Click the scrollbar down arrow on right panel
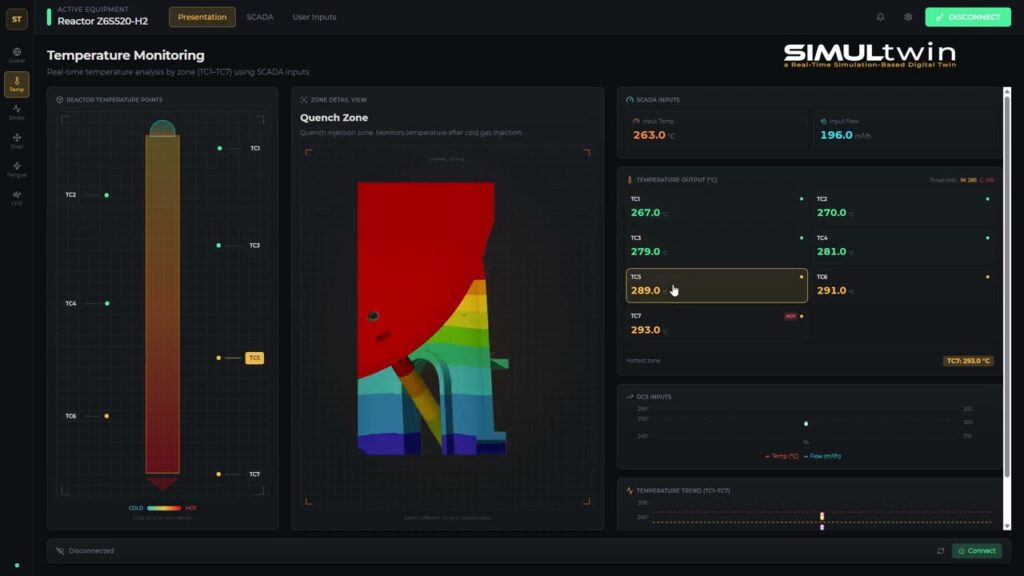Screen dimensions: 1024x576 (x=1007, y=526)
